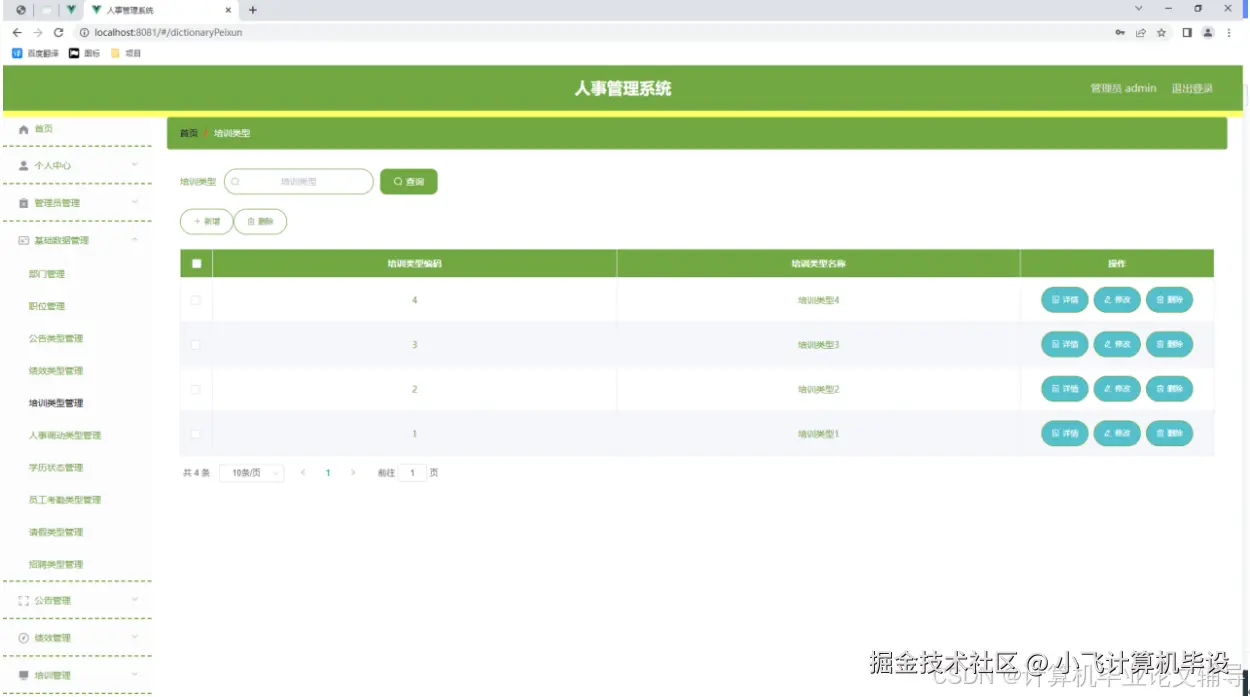Click the 查询 search button
The height and width of the screenshot is (697, 1250).
[x=409, y=182]
